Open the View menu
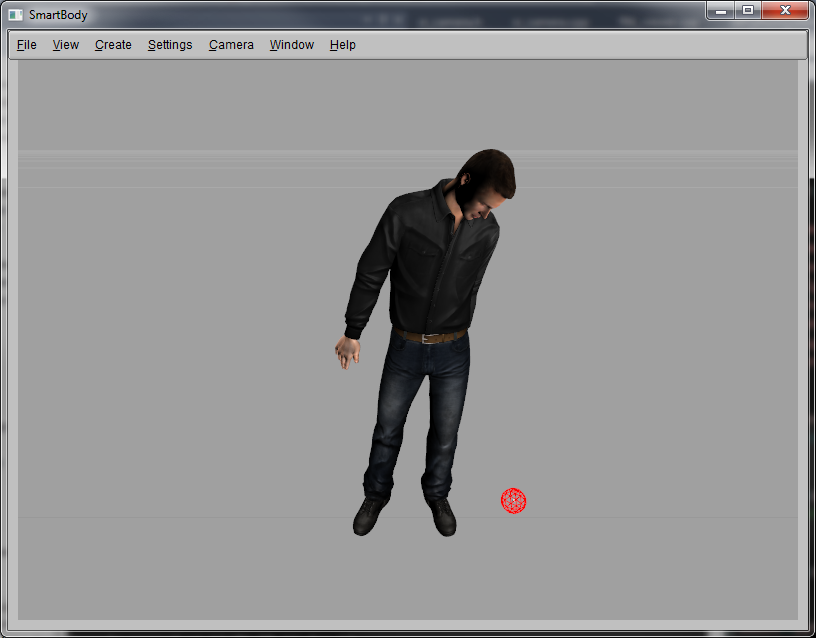Viewport: 816px width, 638px height. click(66, 45)
